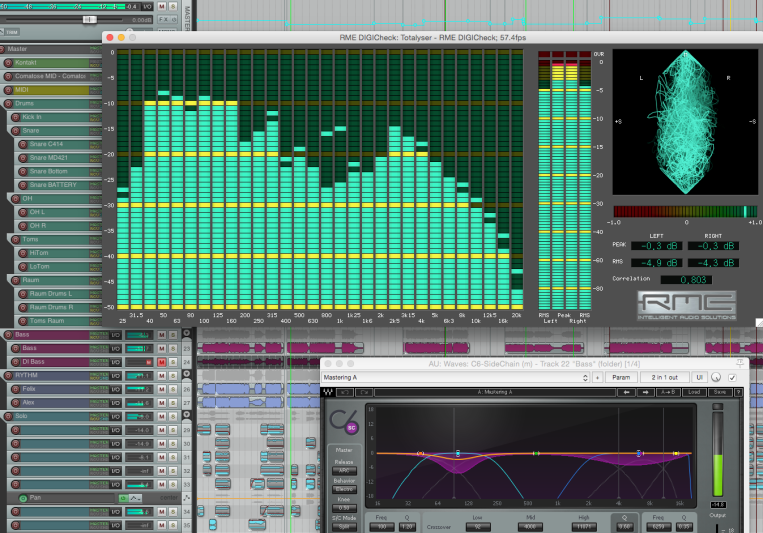The image size is (763, 533).
Task: Click the UI button in C6 window
Action: tap(699, 378)
